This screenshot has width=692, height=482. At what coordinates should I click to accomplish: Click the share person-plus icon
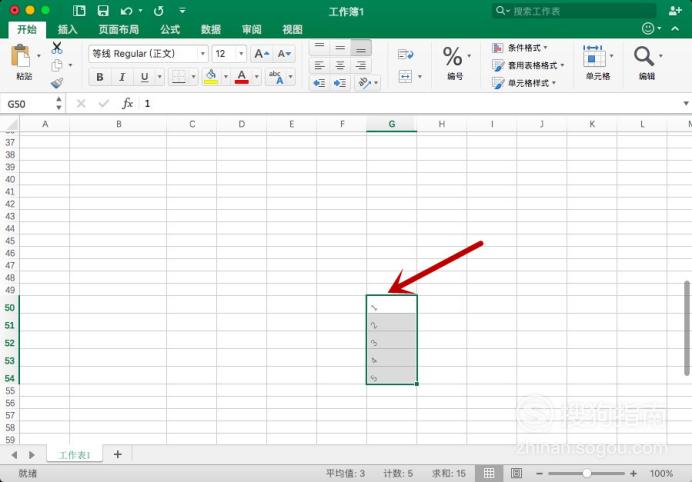click(x=675, y=11)
